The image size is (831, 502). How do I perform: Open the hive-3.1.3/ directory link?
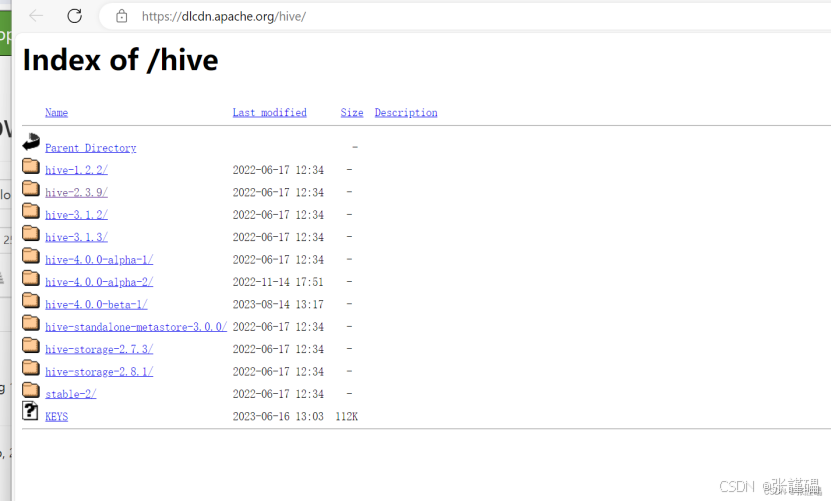pyautogui.click(x=76, y=237)
